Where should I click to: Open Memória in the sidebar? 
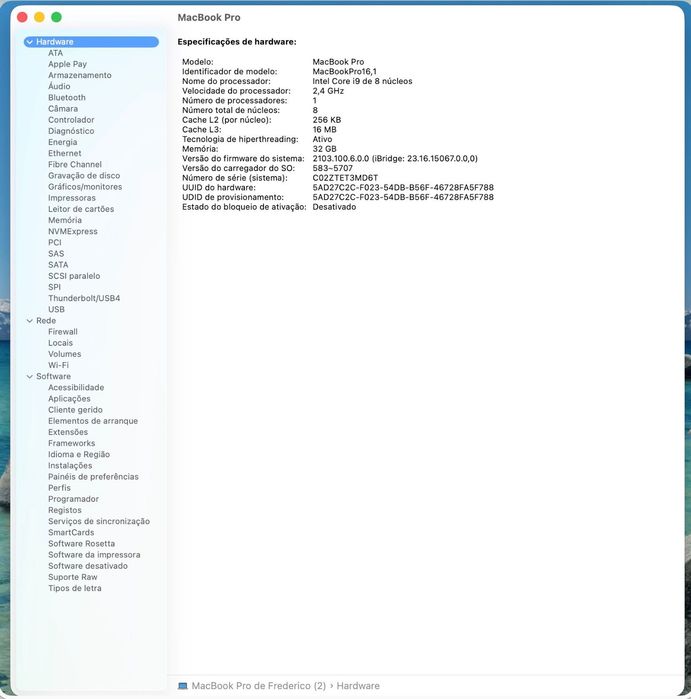point(65,220)
